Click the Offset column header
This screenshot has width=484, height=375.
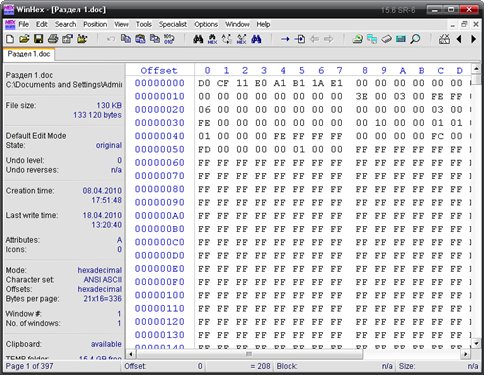point(159,70)
